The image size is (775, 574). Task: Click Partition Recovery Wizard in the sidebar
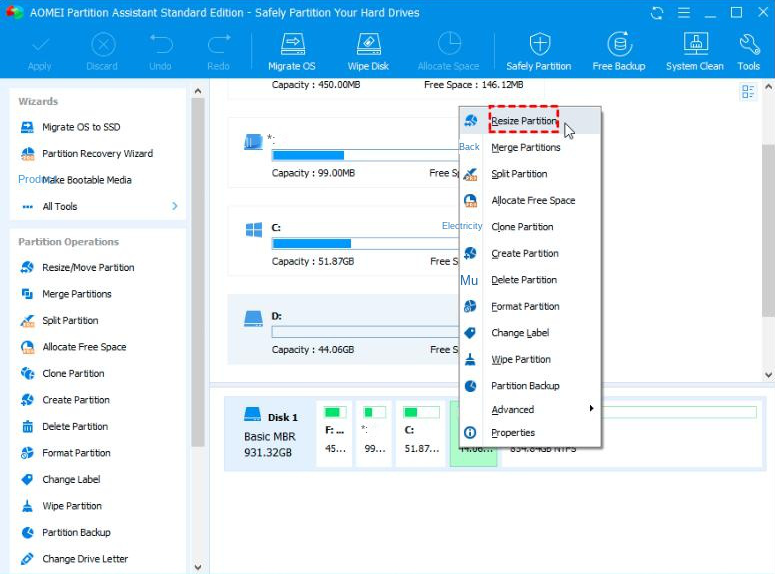click(97, 154)
